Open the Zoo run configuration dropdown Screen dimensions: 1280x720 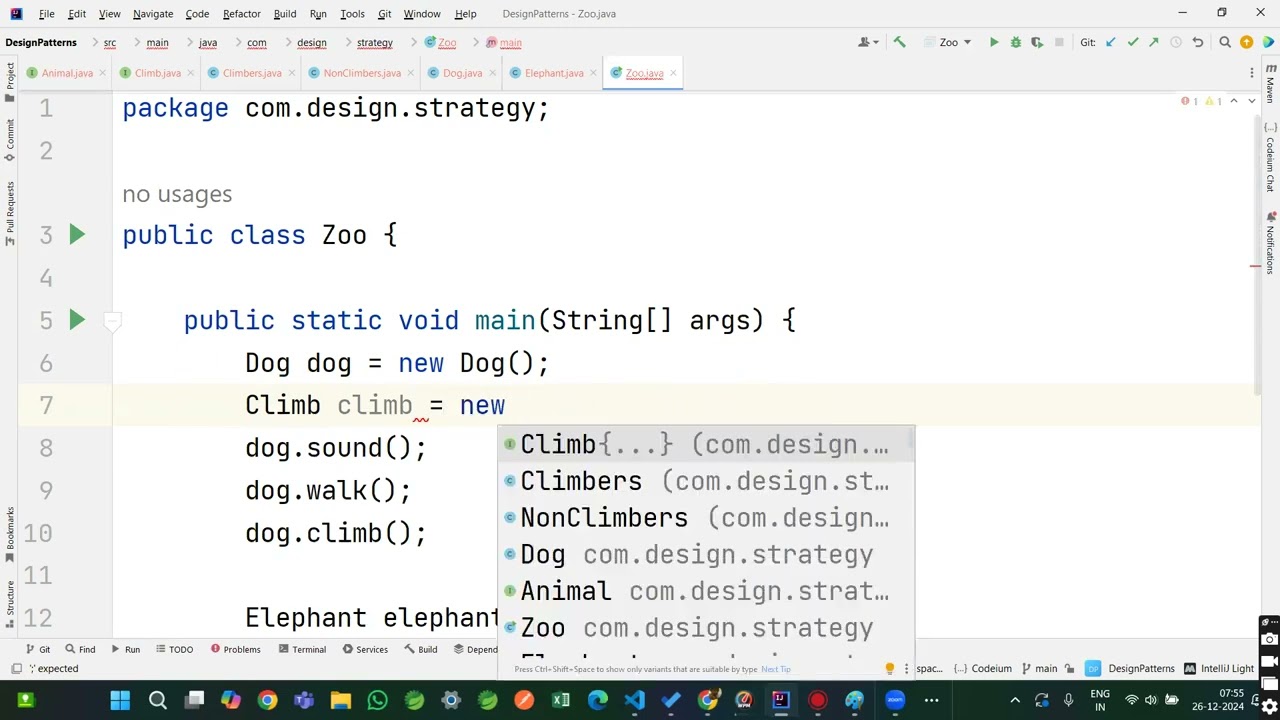[x=948, y=42]
